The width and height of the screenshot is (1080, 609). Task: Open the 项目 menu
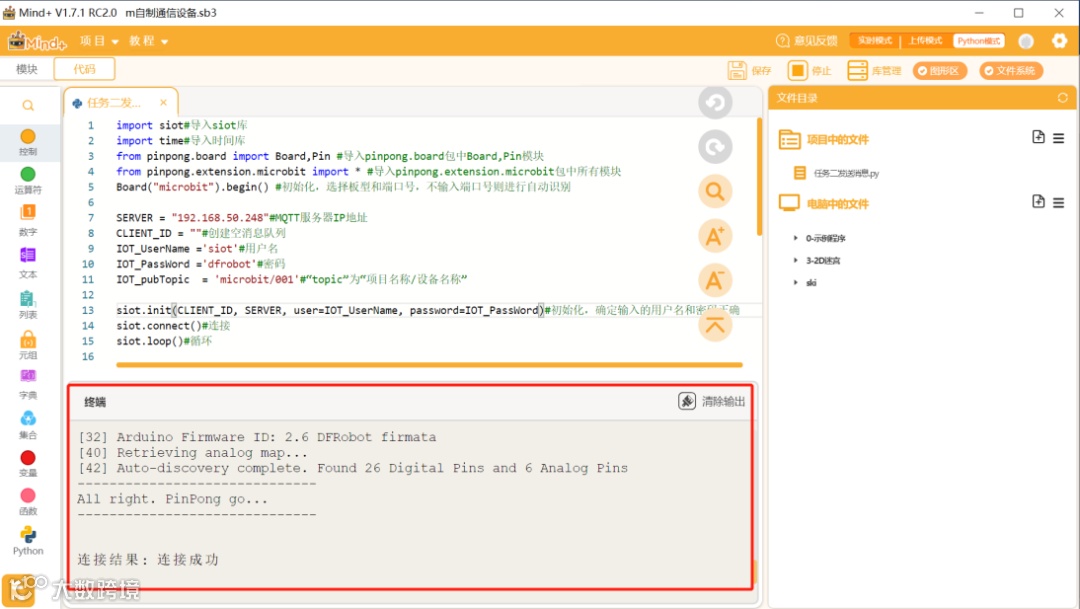pyautogui.click(x=98, y=41)
